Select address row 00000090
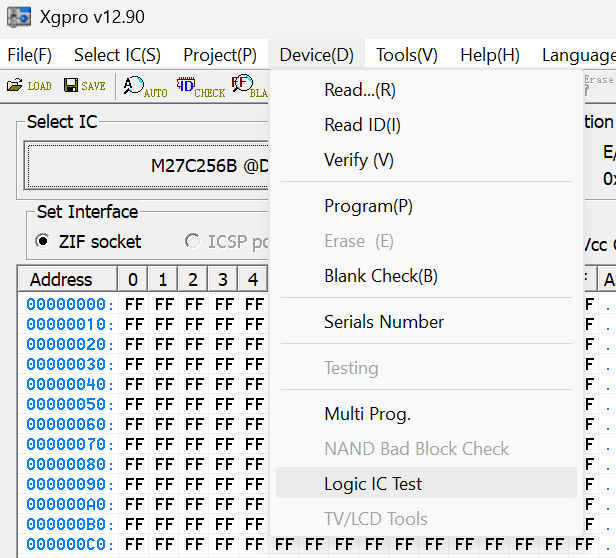This screenshot has width=616, height=558. point(70,485)
